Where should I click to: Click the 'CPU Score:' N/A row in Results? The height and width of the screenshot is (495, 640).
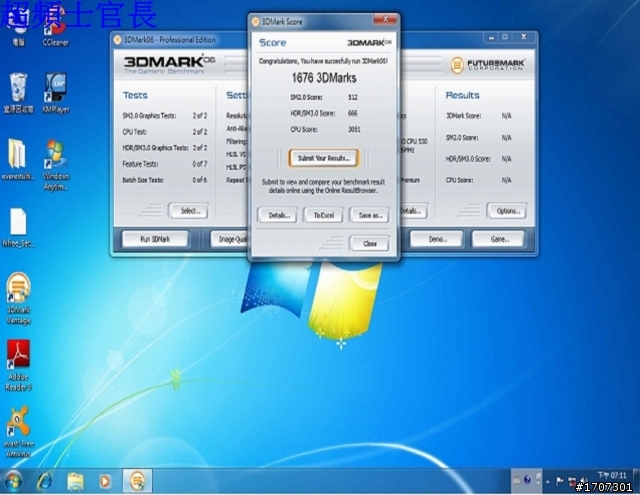tap(479, 180)
